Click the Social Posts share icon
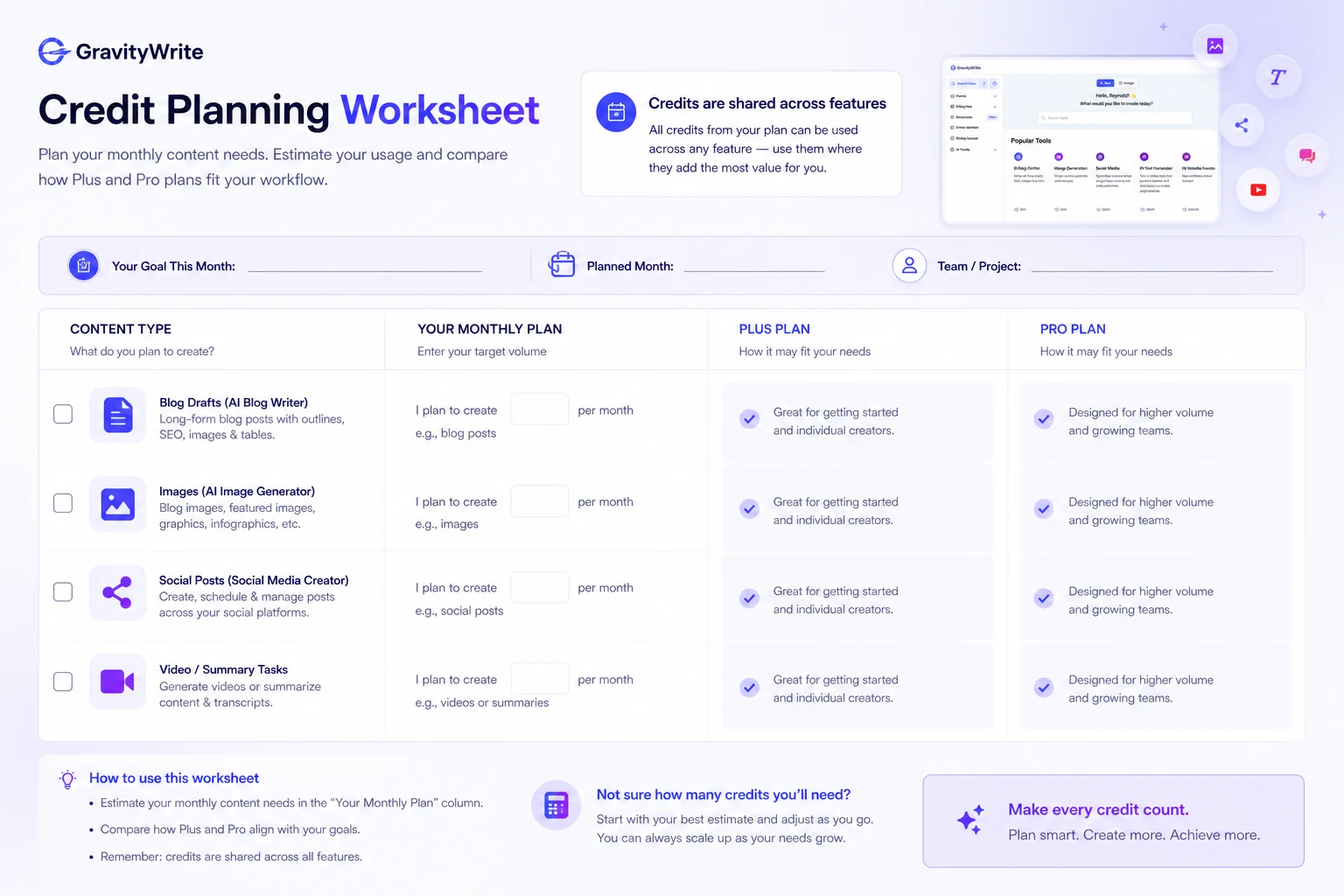Screen dimensions: 1344x896 point(118,592)
